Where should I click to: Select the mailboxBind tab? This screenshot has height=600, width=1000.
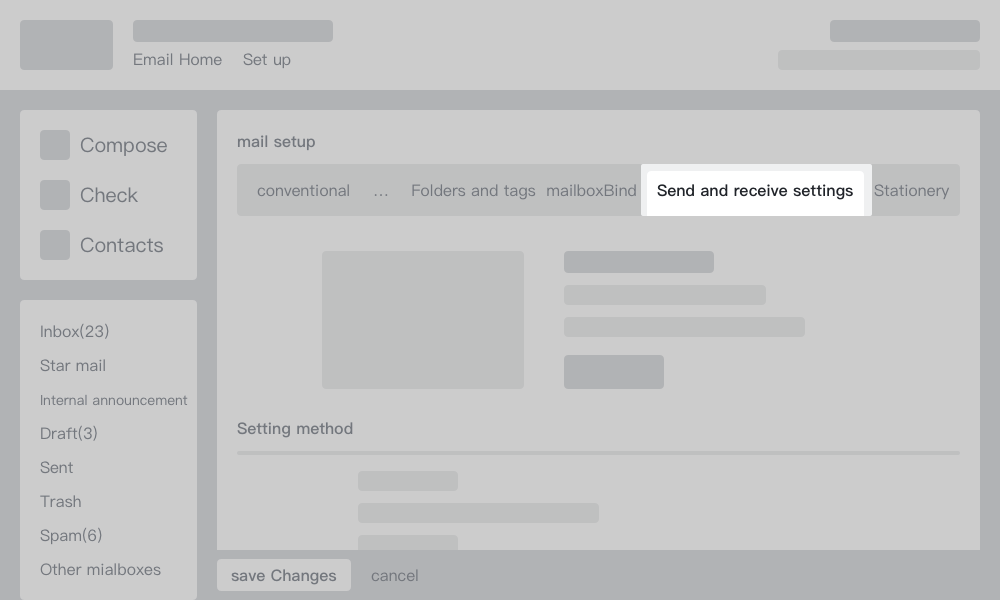point(591,191)
